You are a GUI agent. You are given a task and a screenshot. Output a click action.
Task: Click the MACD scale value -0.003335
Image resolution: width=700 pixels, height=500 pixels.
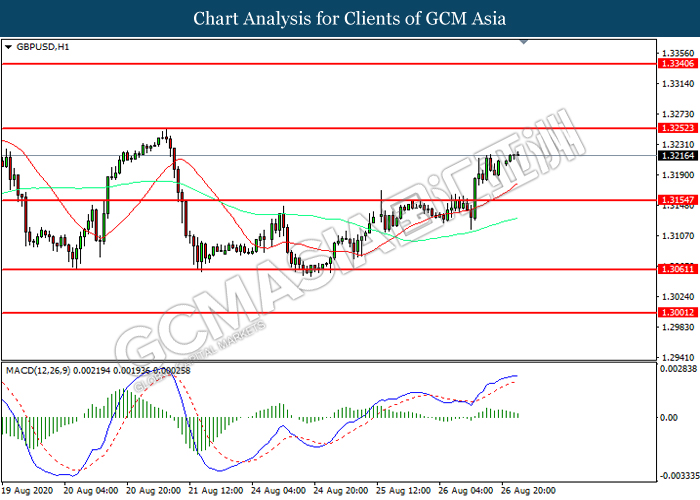pyautogui.click(x=679, y=476)
